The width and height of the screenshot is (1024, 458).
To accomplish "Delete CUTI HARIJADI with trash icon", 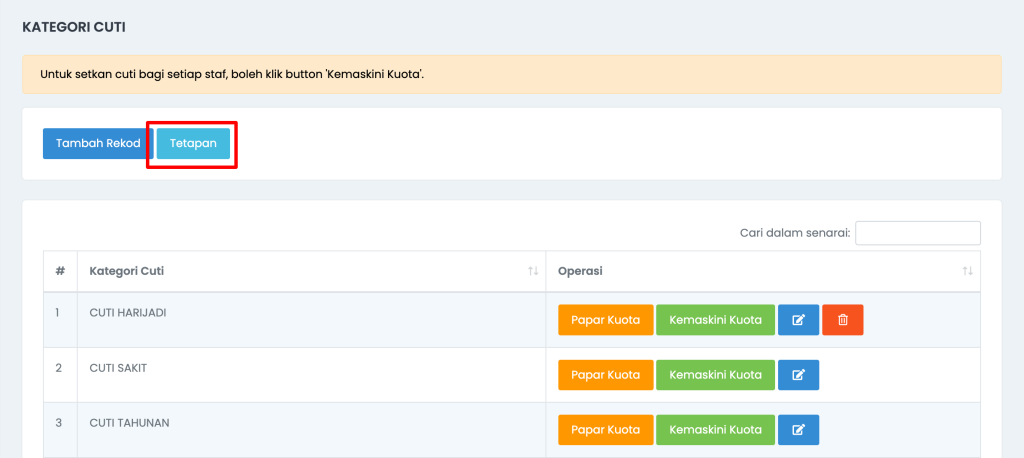I will coord(842,320).
